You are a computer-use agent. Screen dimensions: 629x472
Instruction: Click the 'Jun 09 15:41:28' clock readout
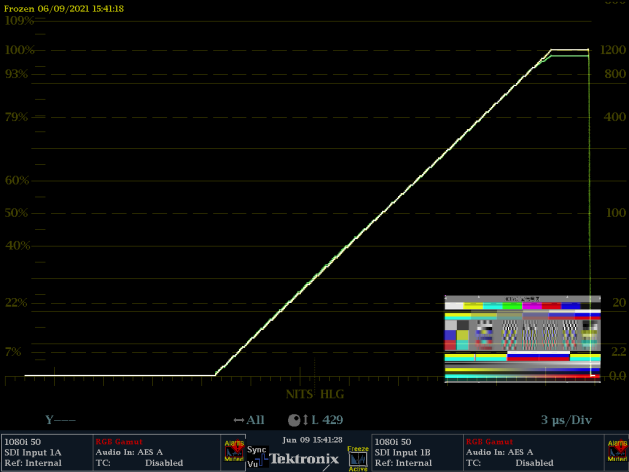point(312,440)
